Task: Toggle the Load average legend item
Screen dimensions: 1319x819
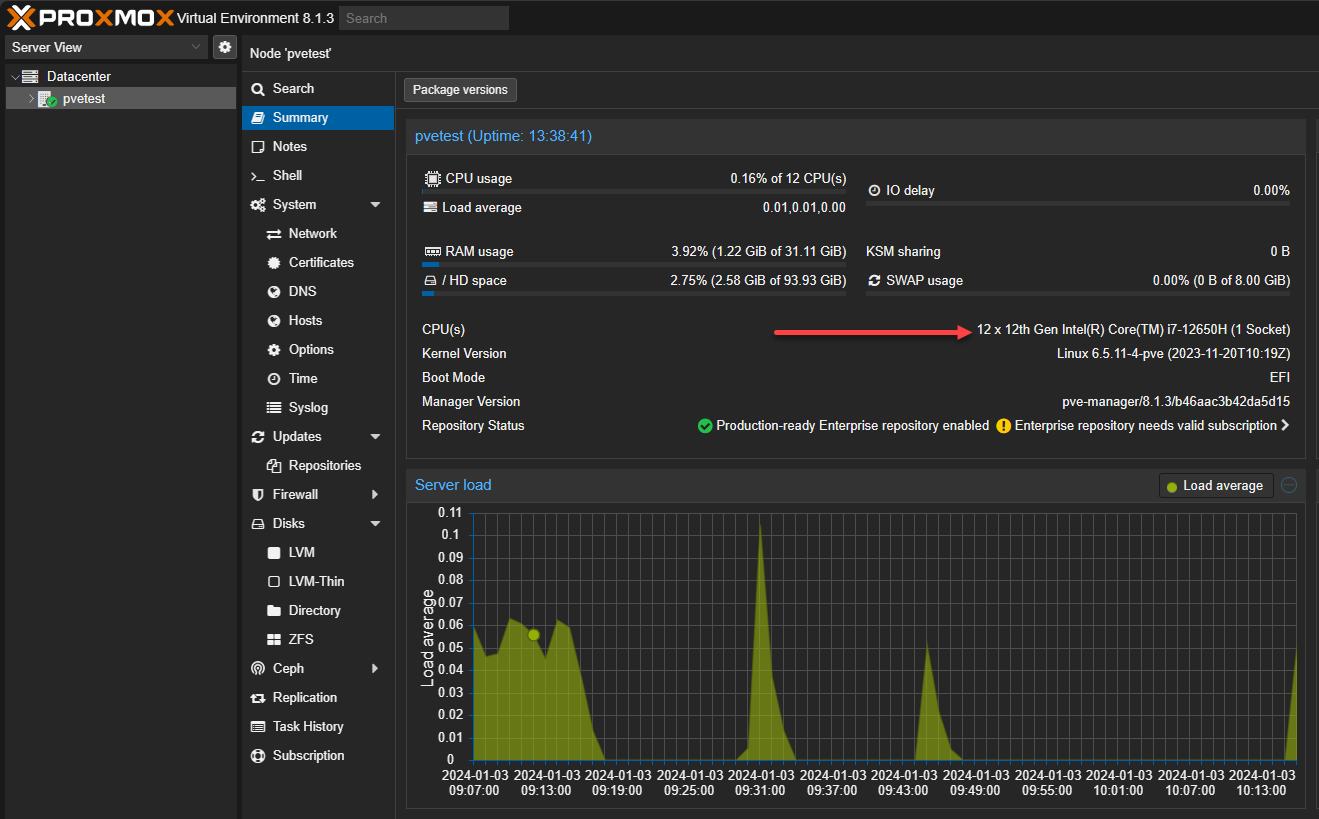Action: pyautogui.click(x=1215, y=486)
